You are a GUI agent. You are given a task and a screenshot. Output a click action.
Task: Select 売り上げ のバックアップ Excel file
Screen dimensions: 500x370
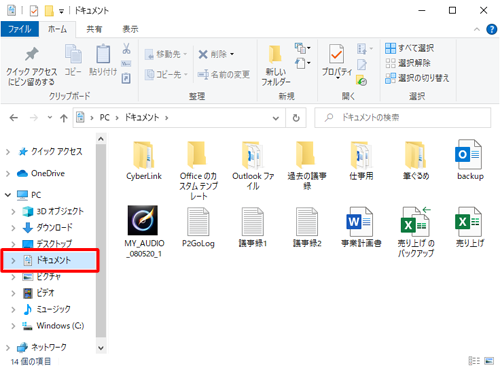(x=415, y=232)
